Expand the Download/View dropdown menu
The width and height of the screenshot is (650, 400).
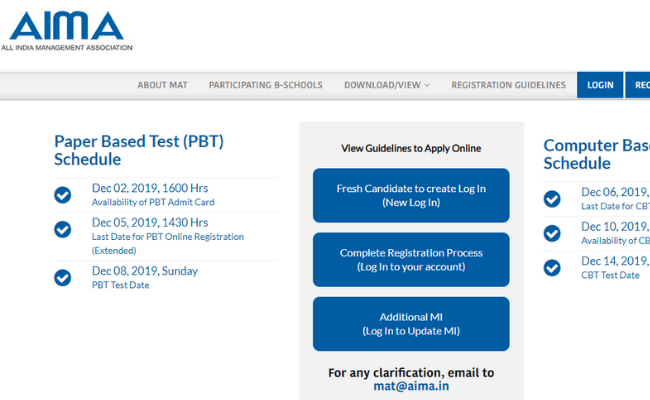386,85
